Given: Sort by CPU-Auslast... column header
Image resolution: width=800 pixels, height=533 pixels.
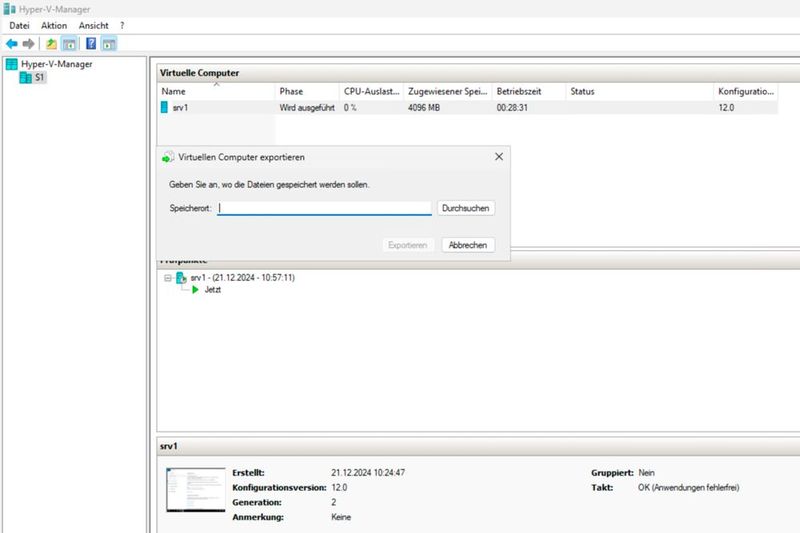Looking at the screenshot, I should 371,91.
